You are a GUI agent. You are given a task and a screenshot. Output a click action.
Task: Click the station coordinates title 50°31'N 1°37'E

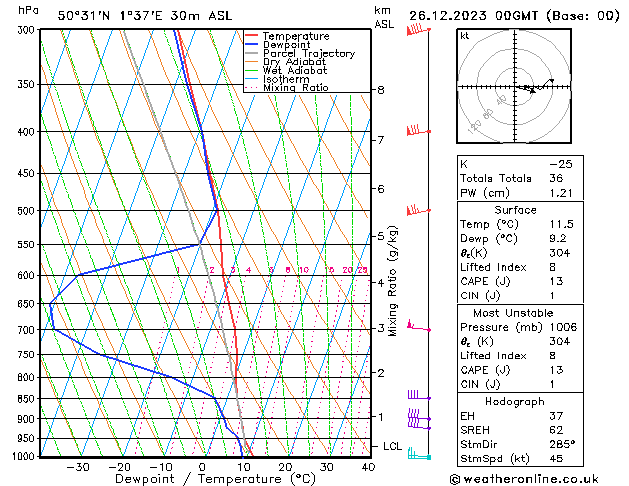point(110,16)
